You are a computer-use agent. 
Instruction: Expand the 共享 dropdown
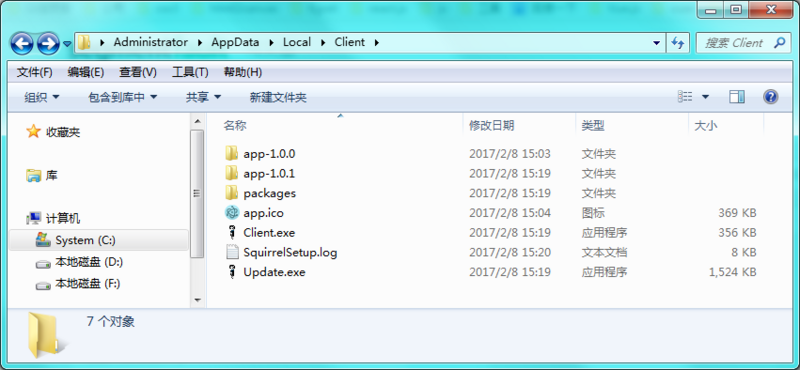[x=204, y=97]
